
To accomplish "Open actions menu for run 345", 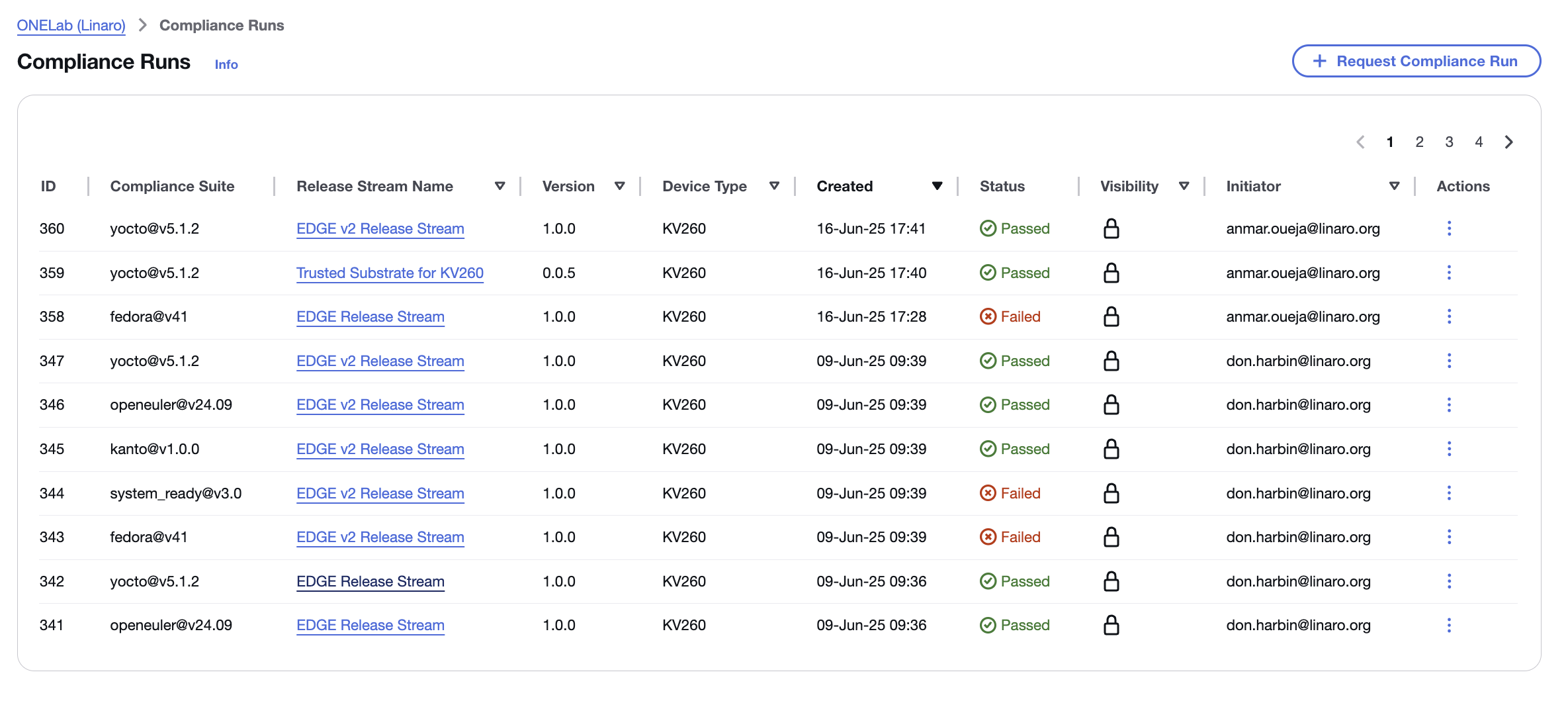I will [x=1449, y=449].
